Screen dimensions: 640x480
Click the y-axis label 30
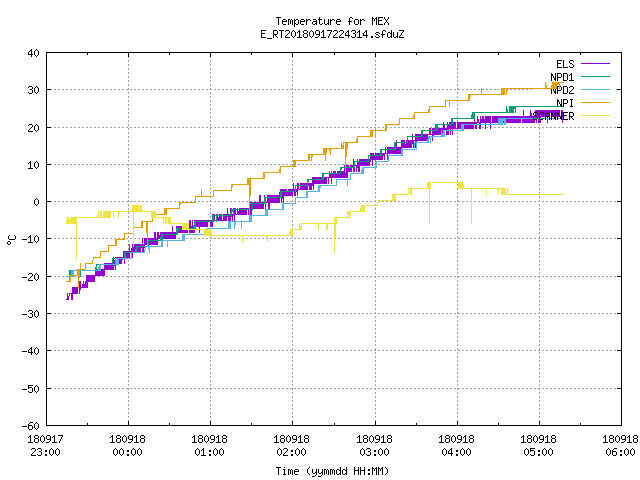pyautogui.click(x=33, y=90)
